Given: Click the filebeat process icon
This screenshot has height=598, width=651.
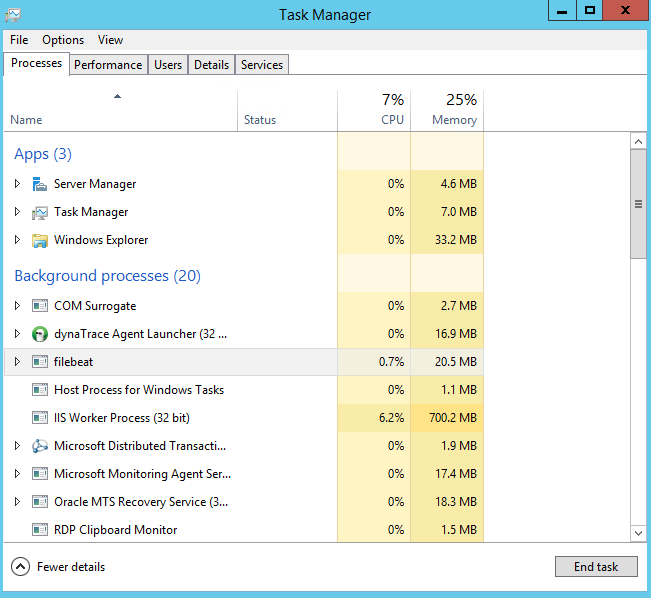Looking at the screenshot, I should click(40, 362).
